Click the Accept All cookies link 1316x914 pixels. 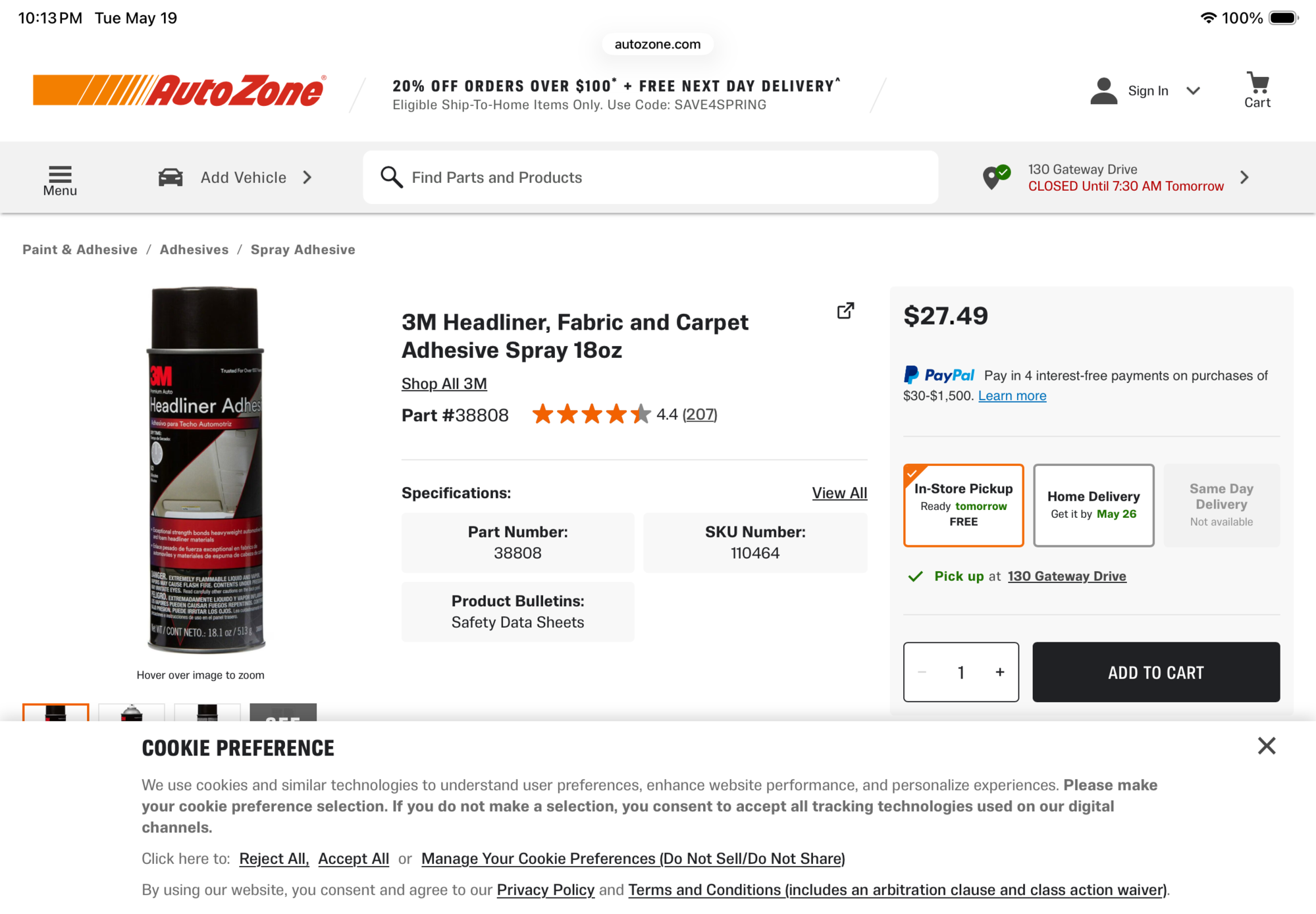tap(354, 859)
